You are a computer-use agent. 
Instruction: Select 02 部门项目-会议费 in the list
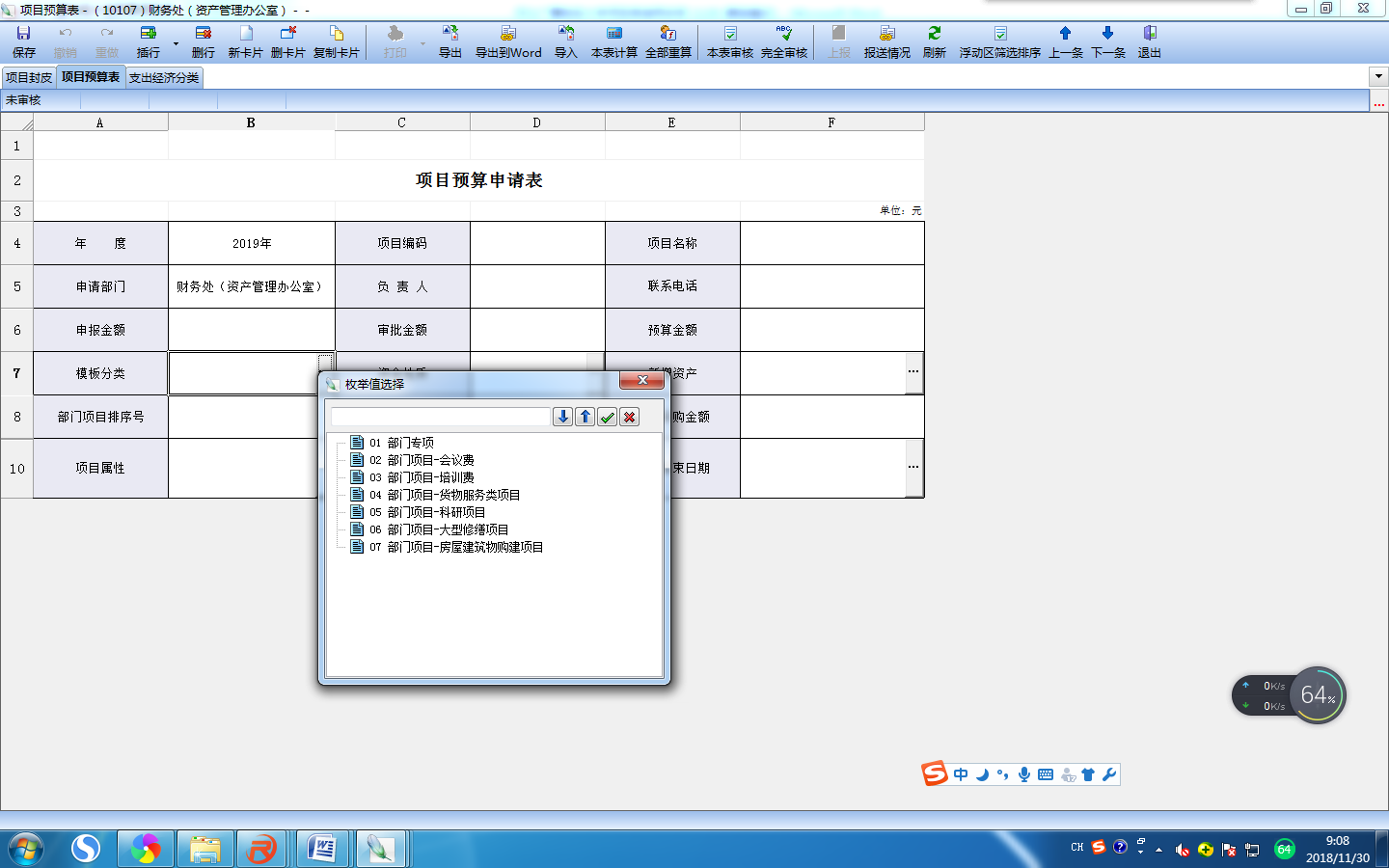point(430,460)
